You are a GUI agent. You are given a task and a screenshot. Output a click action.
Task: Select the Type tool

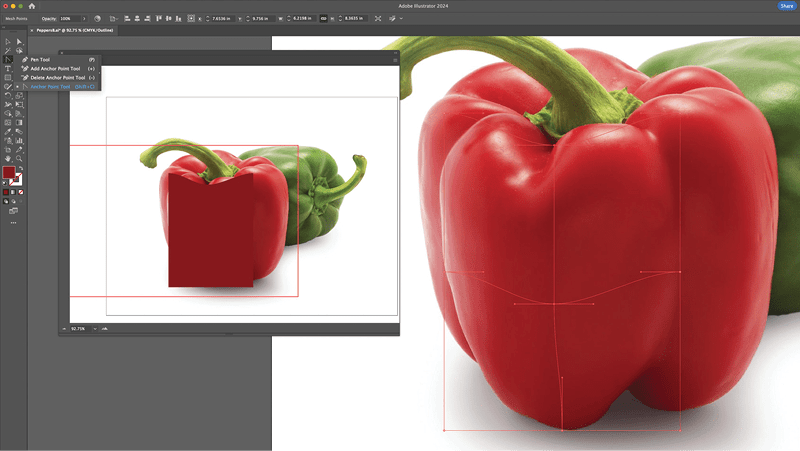pos(8,68)
